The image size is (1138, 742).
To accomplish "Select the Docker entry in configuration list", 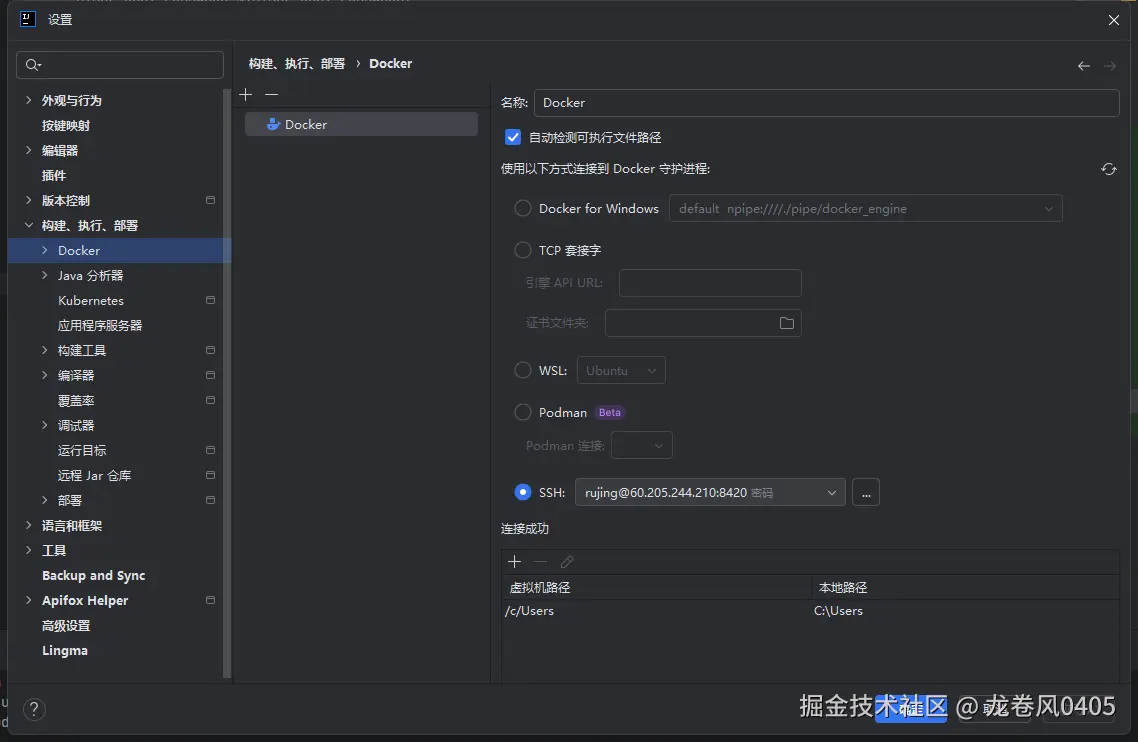I will point(361,124).
